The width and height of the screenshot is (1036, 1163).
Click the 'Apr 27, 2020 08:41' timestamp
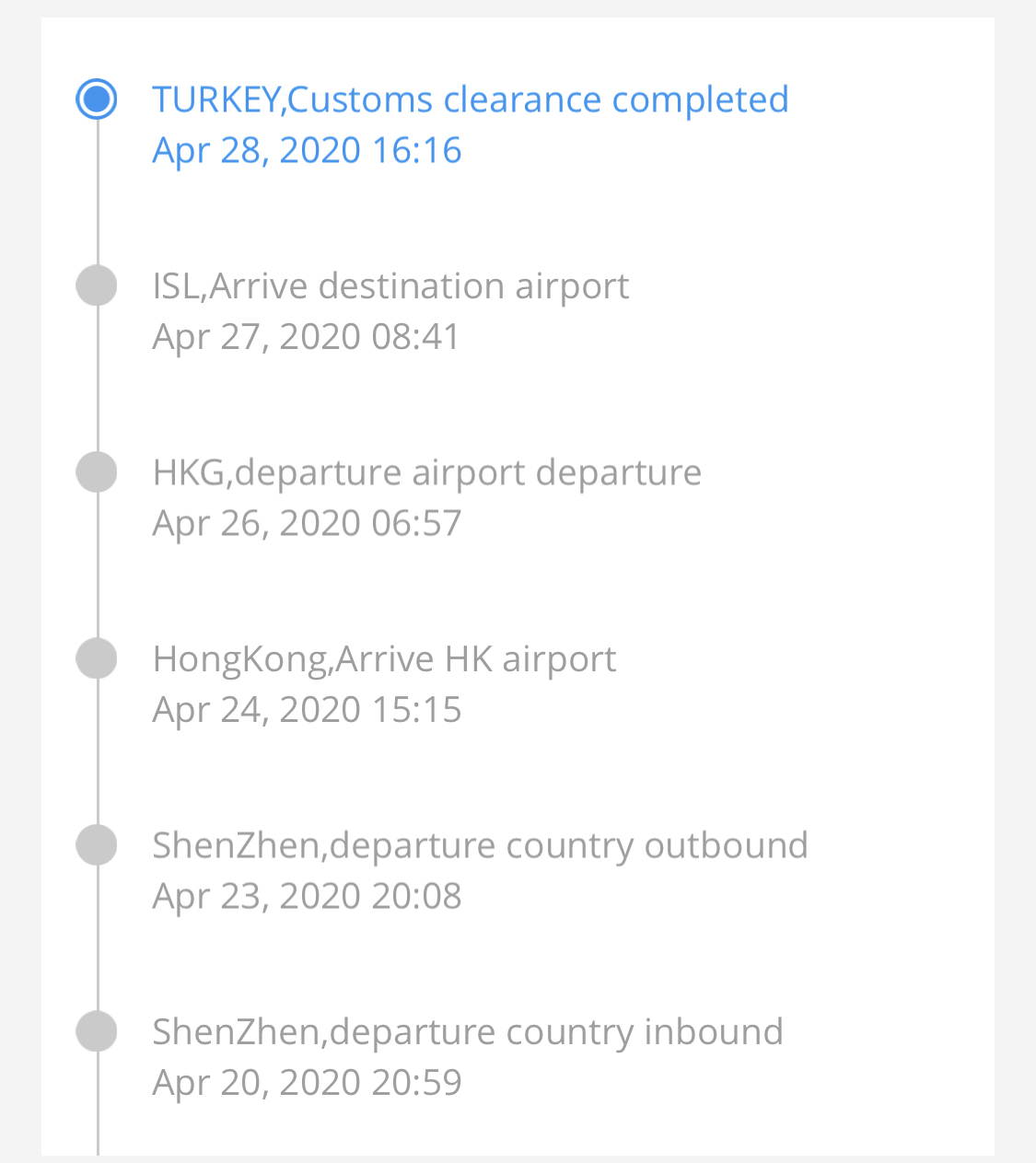(x=306, y=337)
